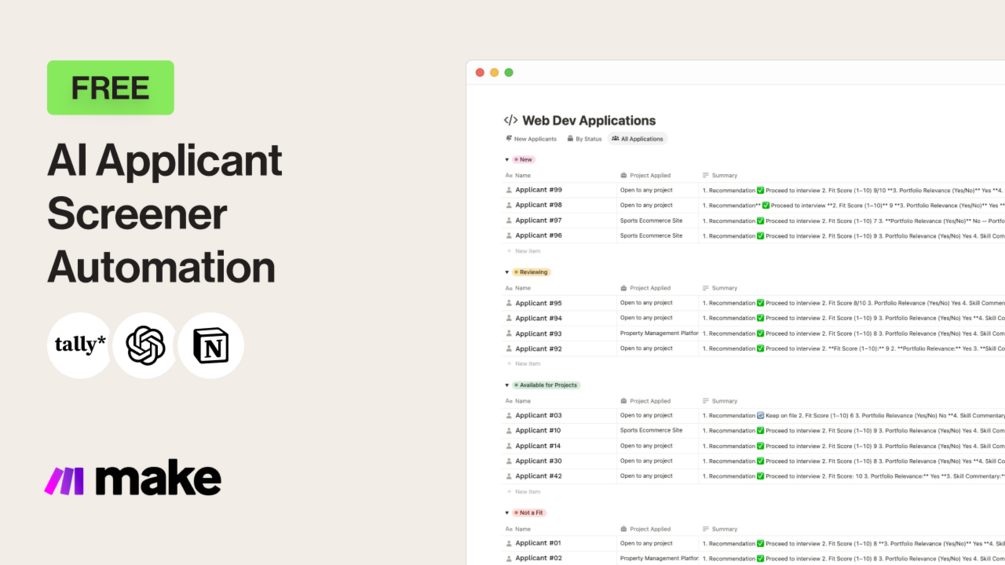The height and width of the screenshot is (565, 1005).
Task: Open Applicant #95 row
Action: point(753,303)
